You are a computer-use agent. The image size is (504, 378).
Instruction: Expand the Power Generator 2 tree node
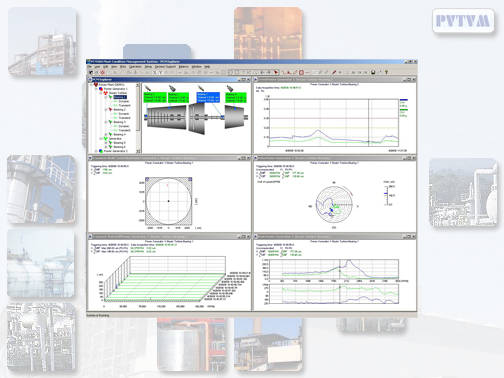96,151
